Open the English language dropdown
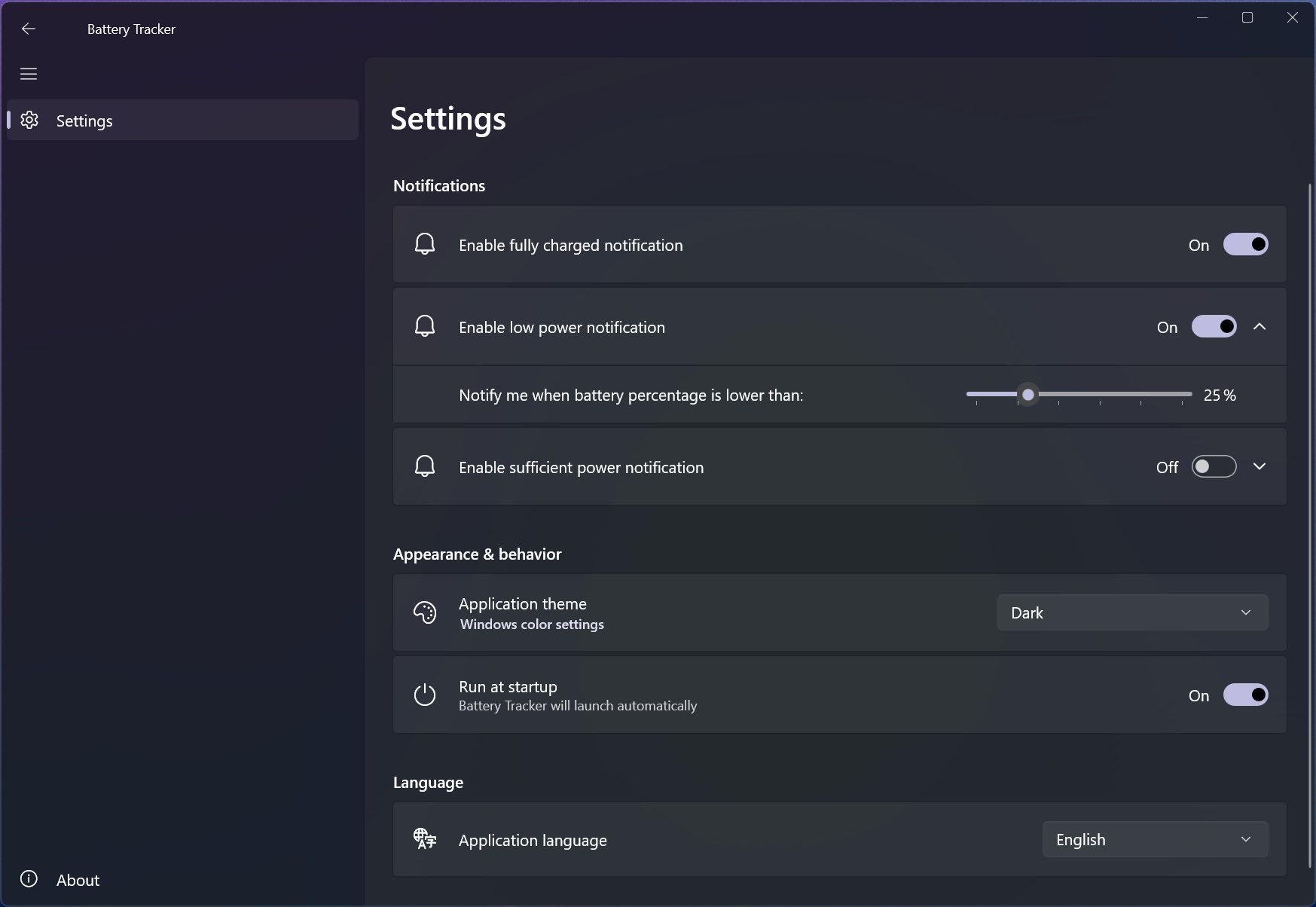 pyautogui.click(x=1155, y=839)
